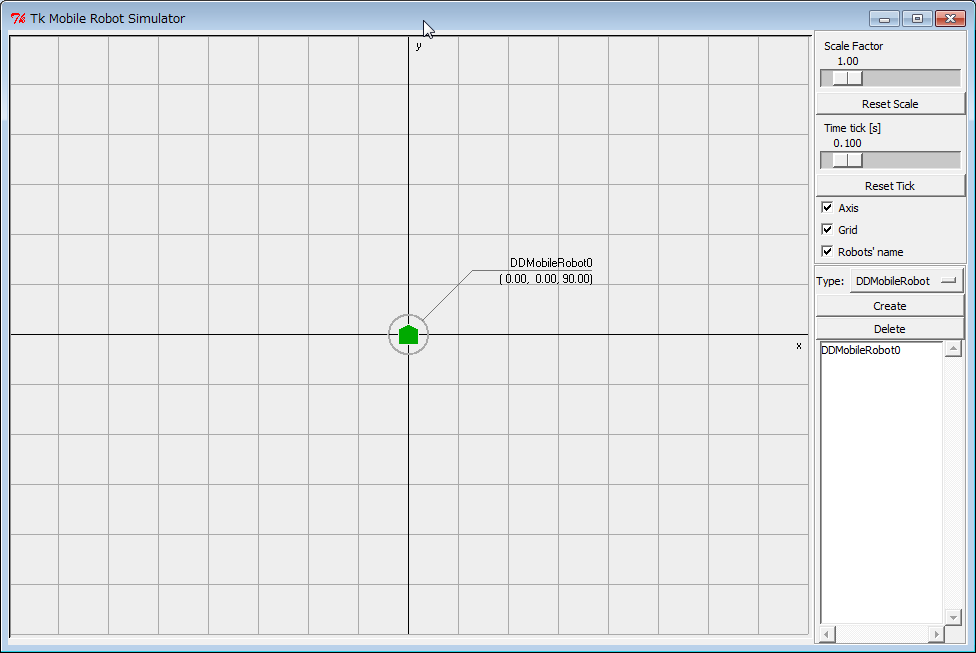Click the Scale Factor slider handle
Screen dimensions: 976x653
[x=847, y=78]
